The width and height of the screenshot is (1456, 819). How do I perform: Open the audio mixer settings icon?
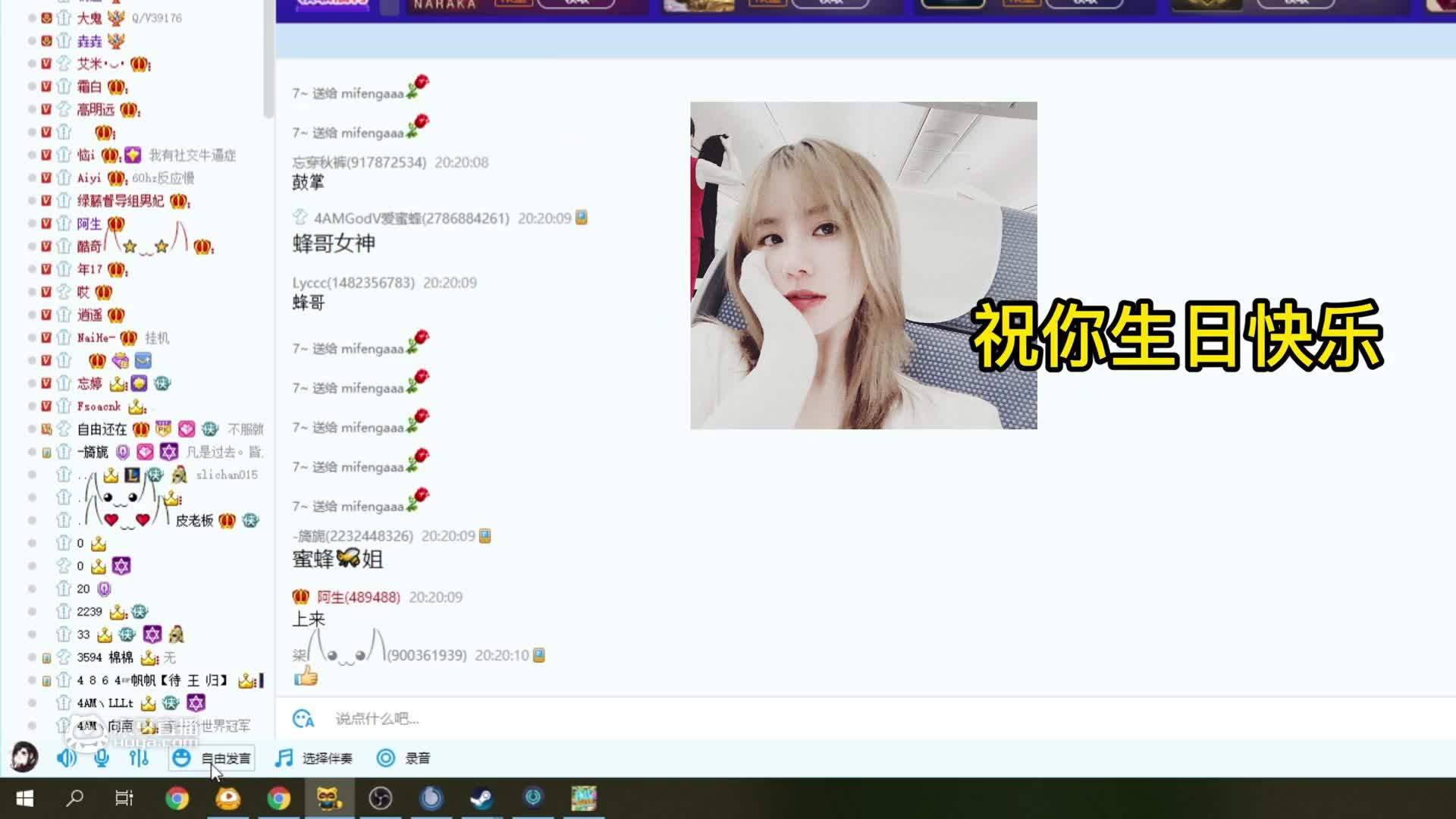[x=139, y=758]
